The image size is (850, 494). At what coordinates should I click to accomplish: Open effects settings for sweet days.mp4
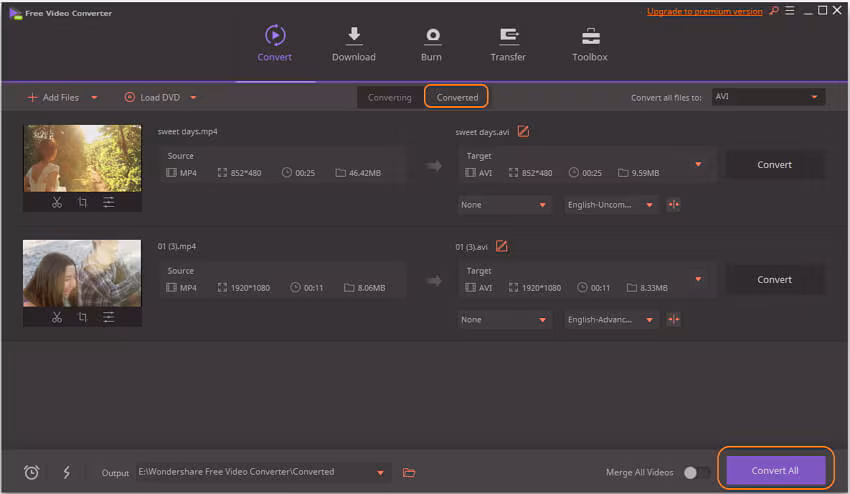pyautogui.click(x=108, y=202)
